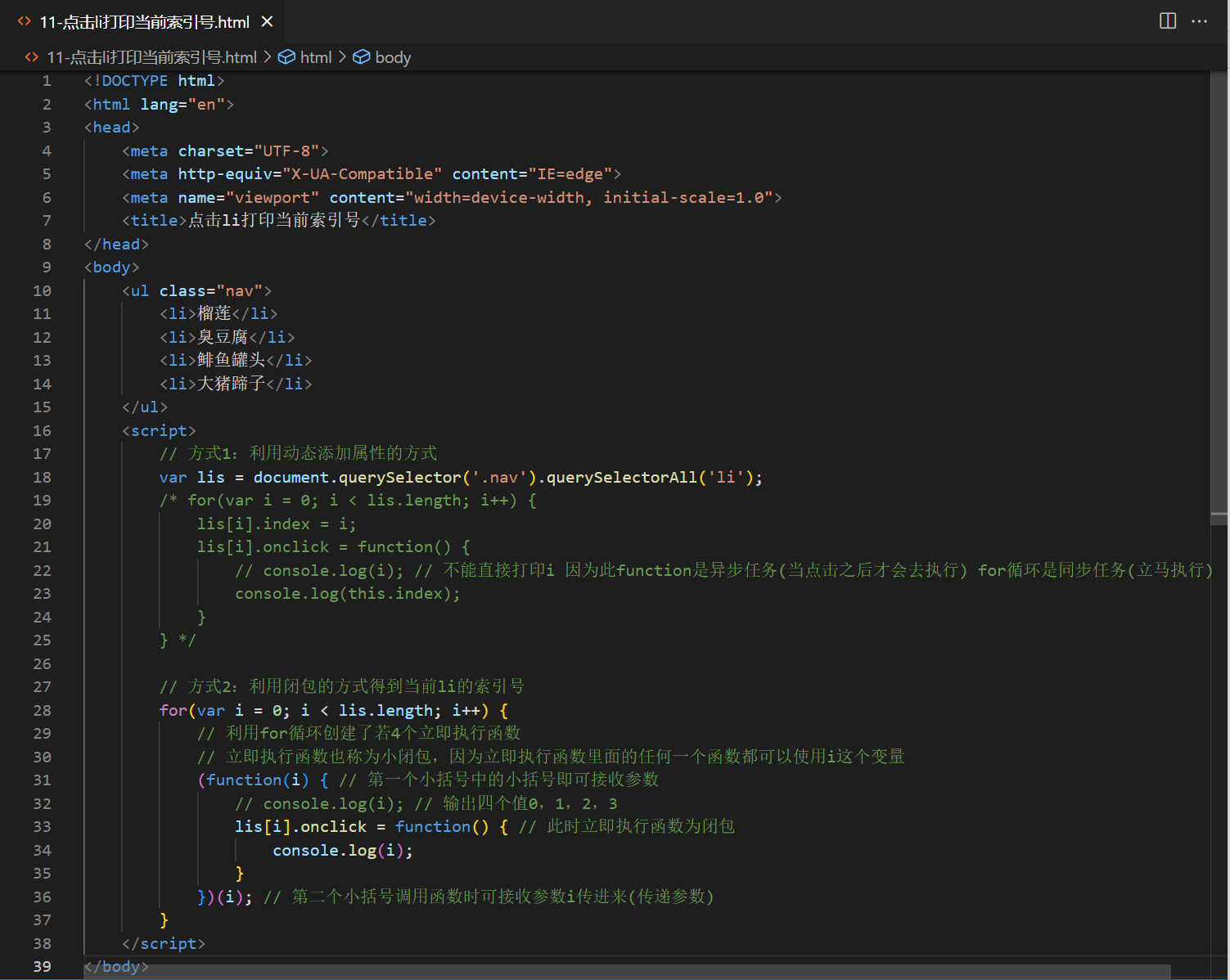This screenshot has height=980, width=1230.
Task: Click the for keyword on line 28
Action: pos(173,711)
